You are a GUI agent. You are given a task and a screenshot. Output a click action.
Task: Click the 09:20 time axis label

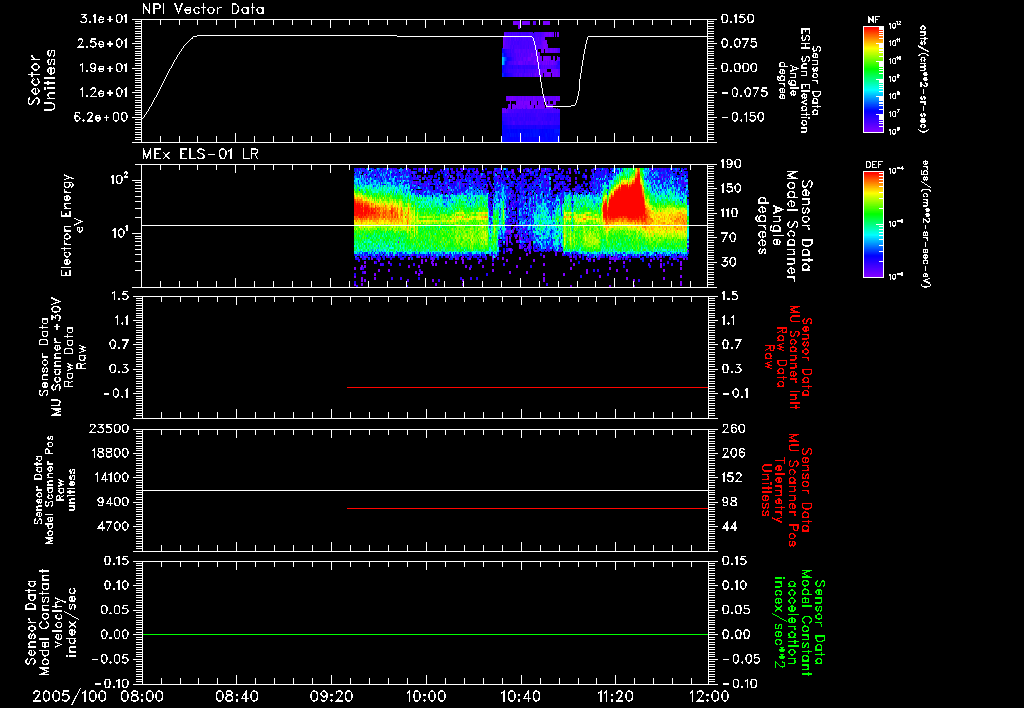coord(331,696)
